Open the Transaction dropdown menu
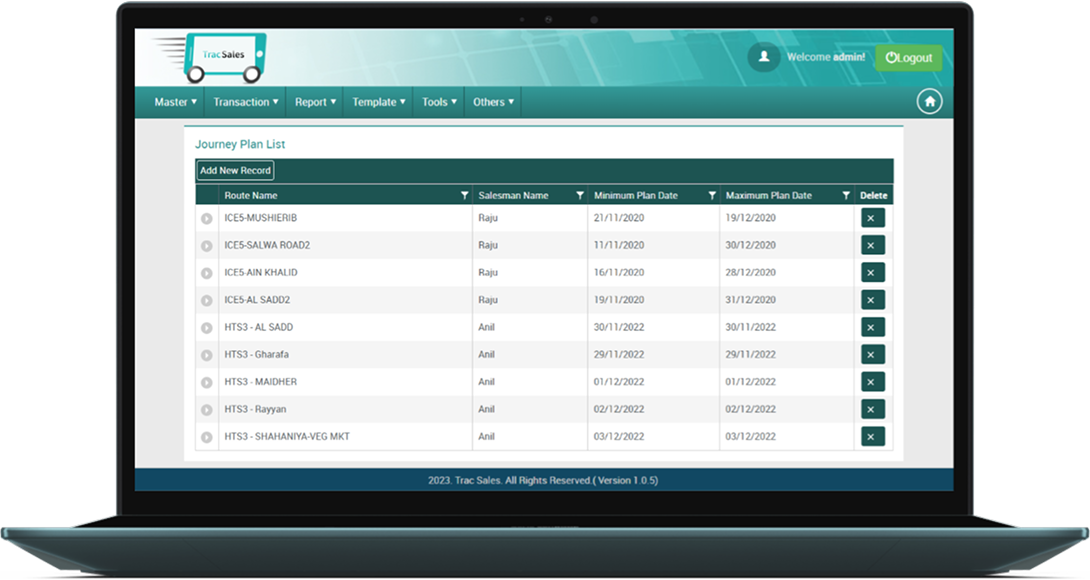 point(246,102)
